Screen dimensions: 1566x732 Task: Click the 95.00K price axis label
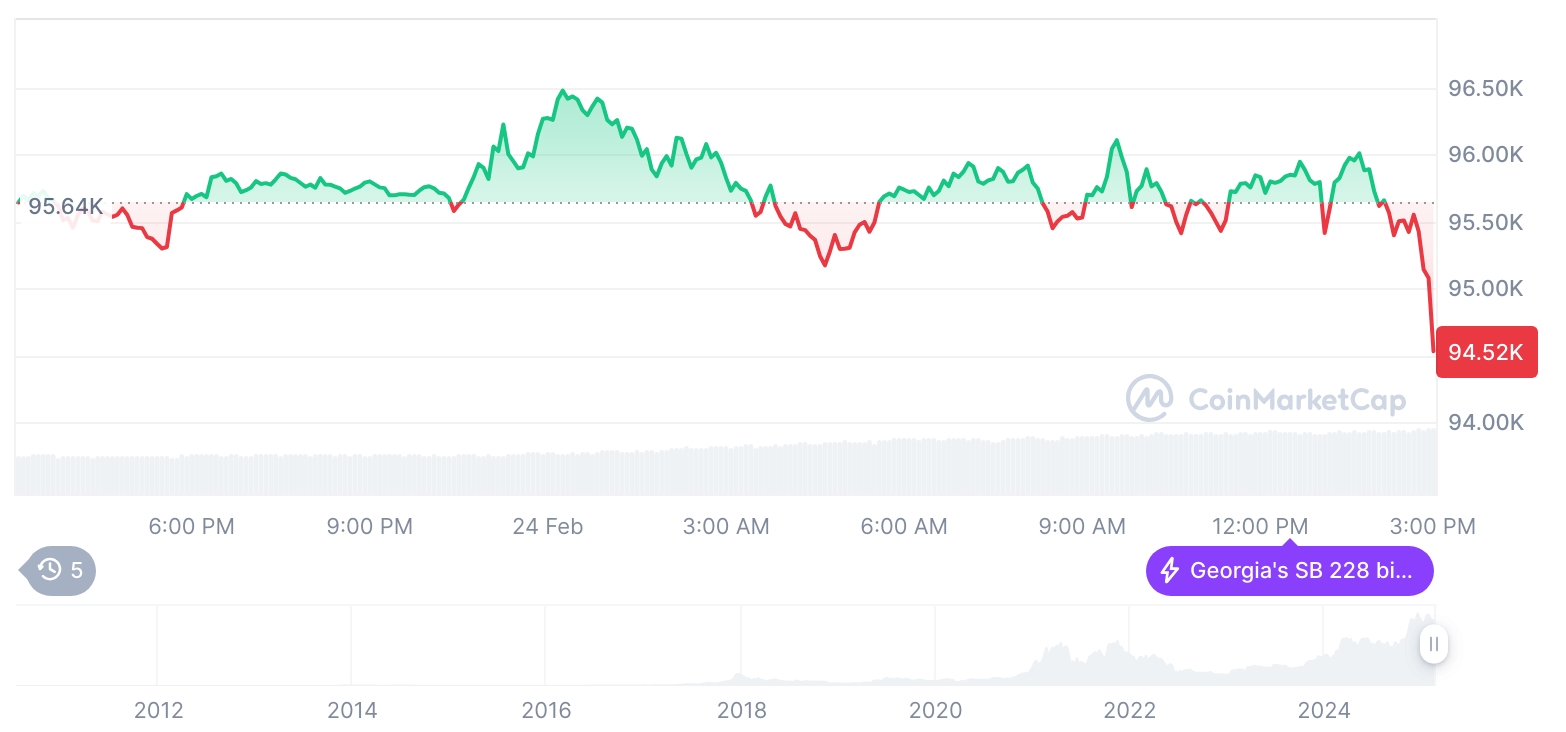pos(1485,289)
